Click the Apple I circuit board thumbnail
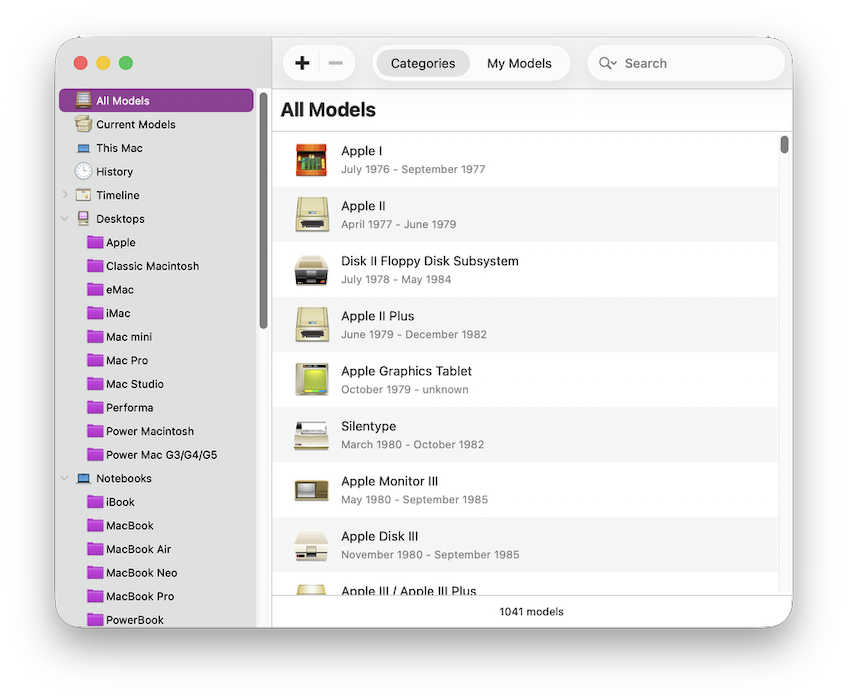 pyautogui.click(x=312, y=160)
